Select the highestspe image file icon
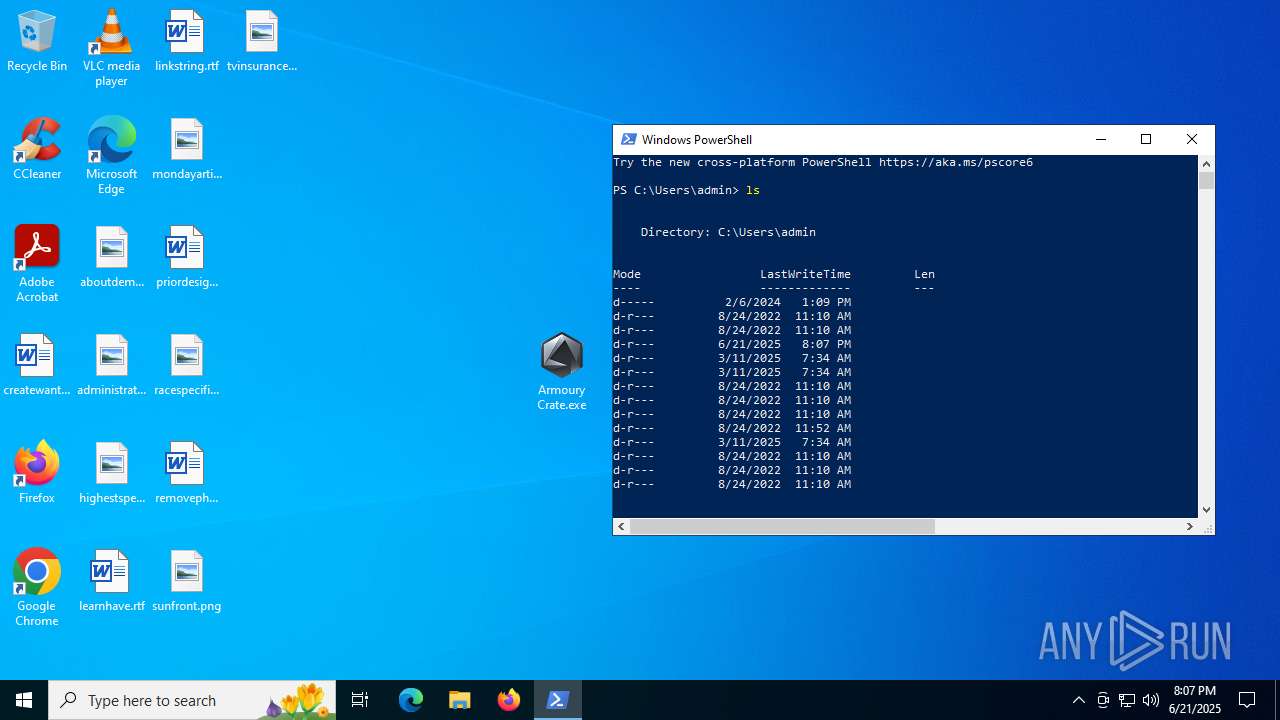 point(112,474)
